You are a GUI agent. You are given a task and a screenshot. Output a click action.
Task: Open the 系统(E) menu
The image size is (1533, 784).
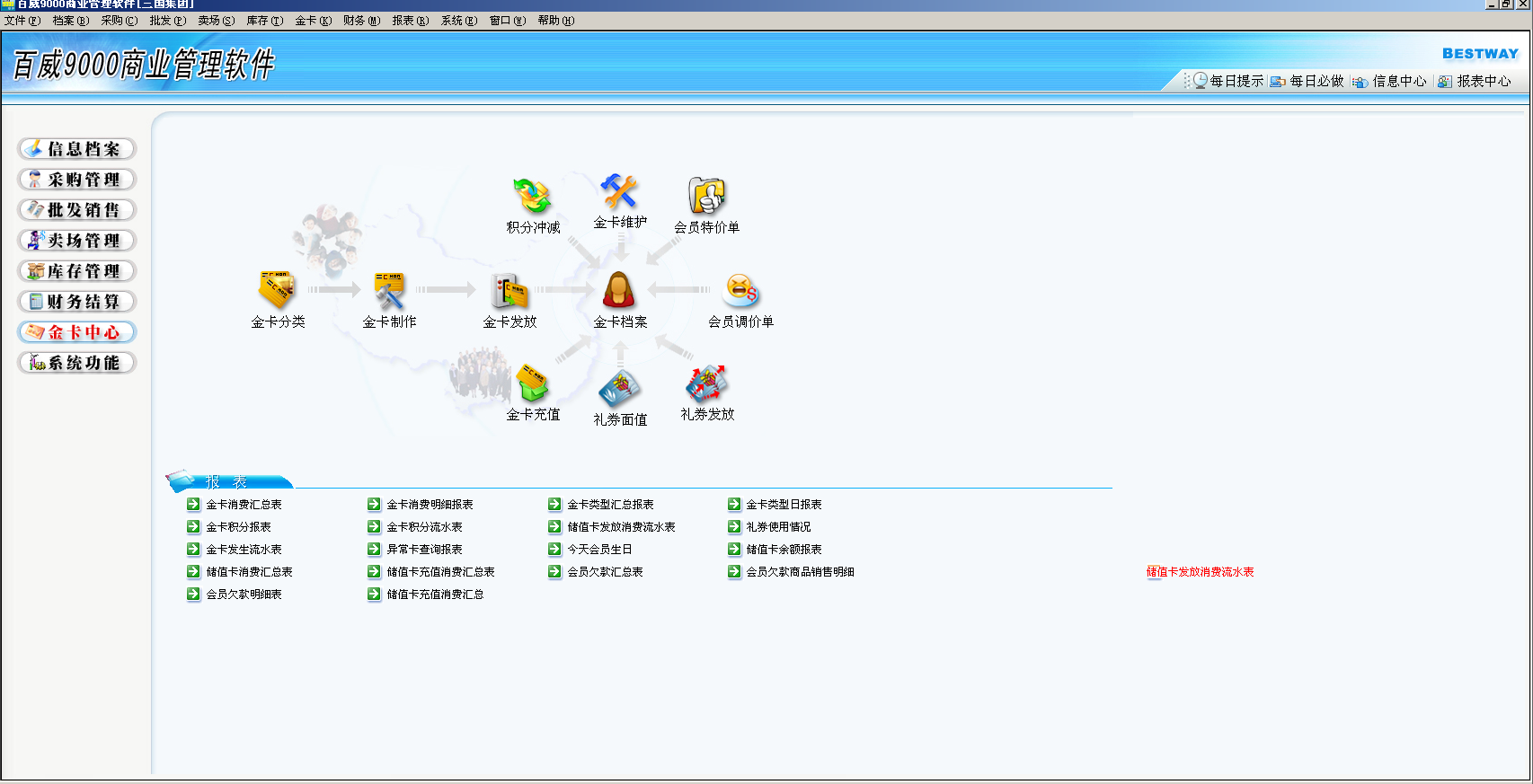(x=458, y=21)
